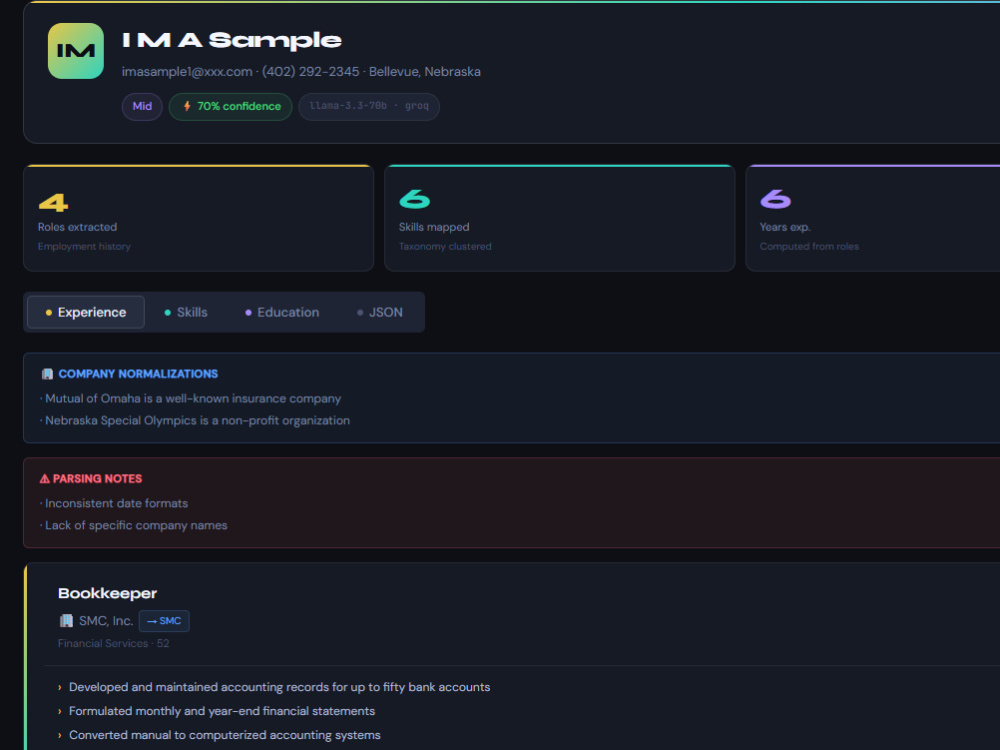Select the Years exp. stat card

click(x=872, y=218)
